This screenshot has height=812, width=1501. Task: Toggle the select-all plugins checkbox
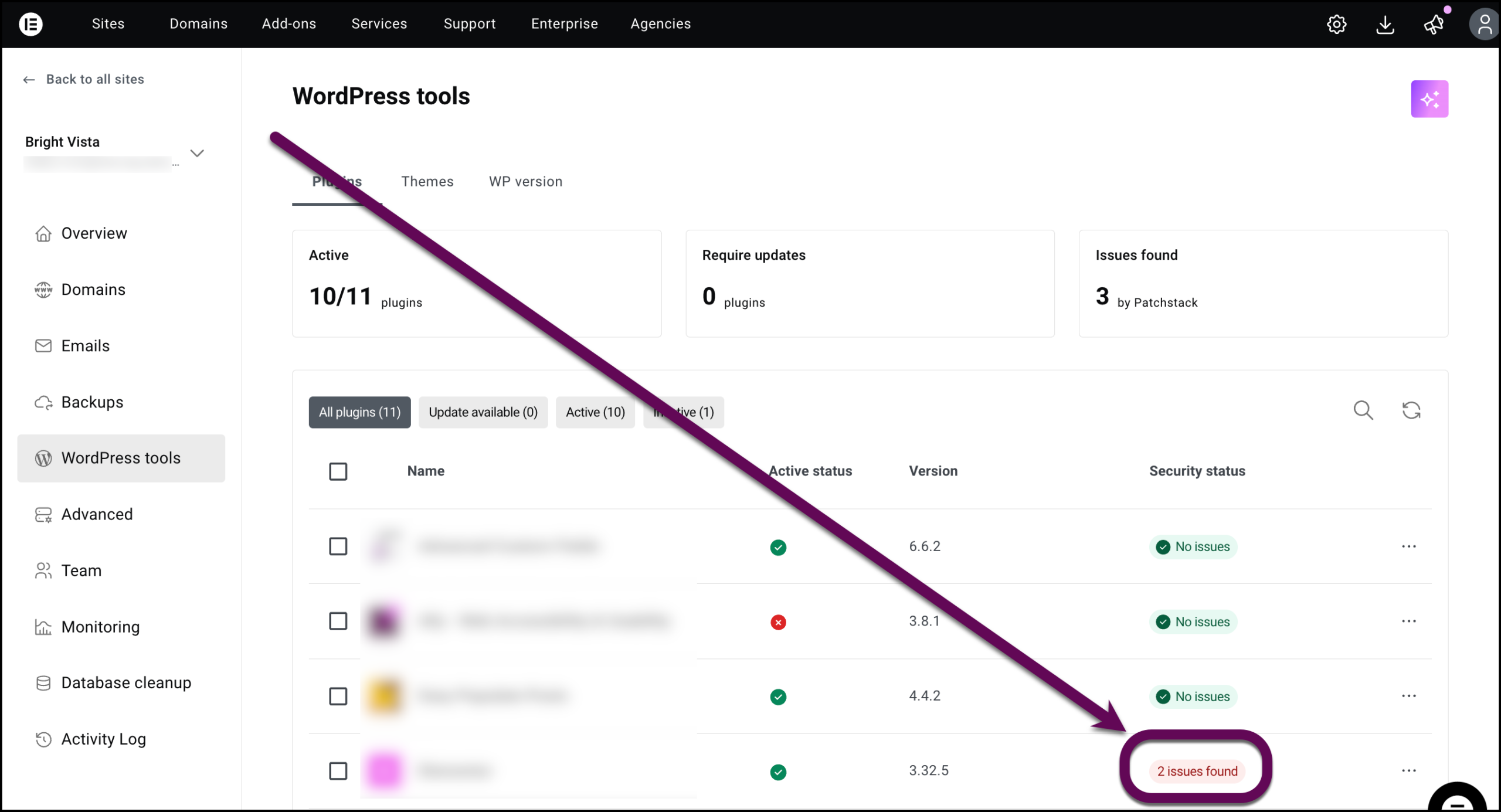pos(338,471)
